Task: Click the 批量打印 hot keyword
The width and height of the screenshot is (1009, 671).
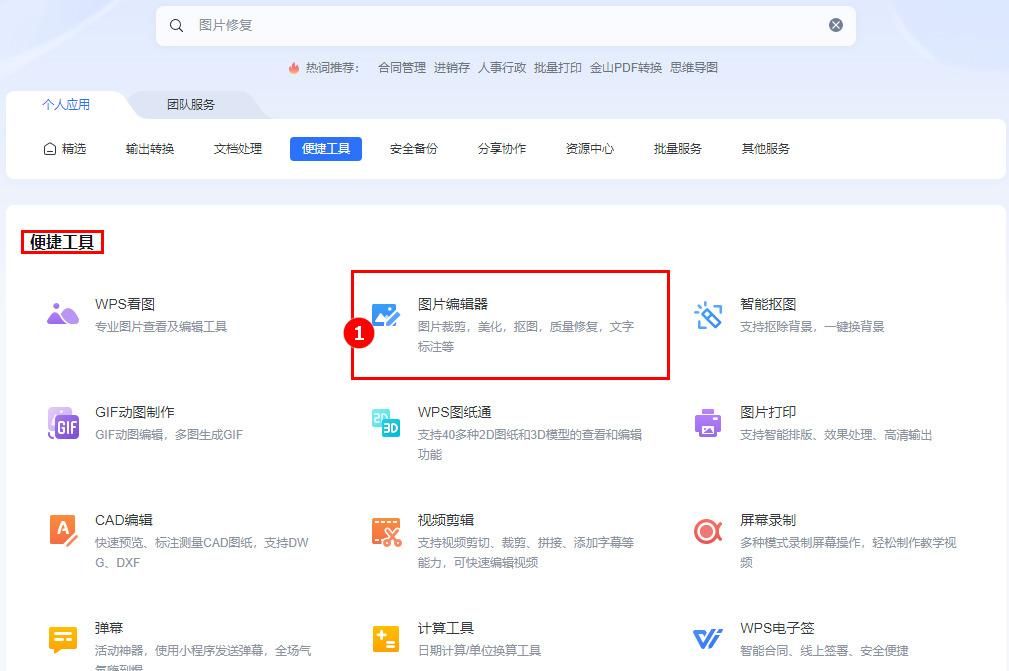Action: 557,68
